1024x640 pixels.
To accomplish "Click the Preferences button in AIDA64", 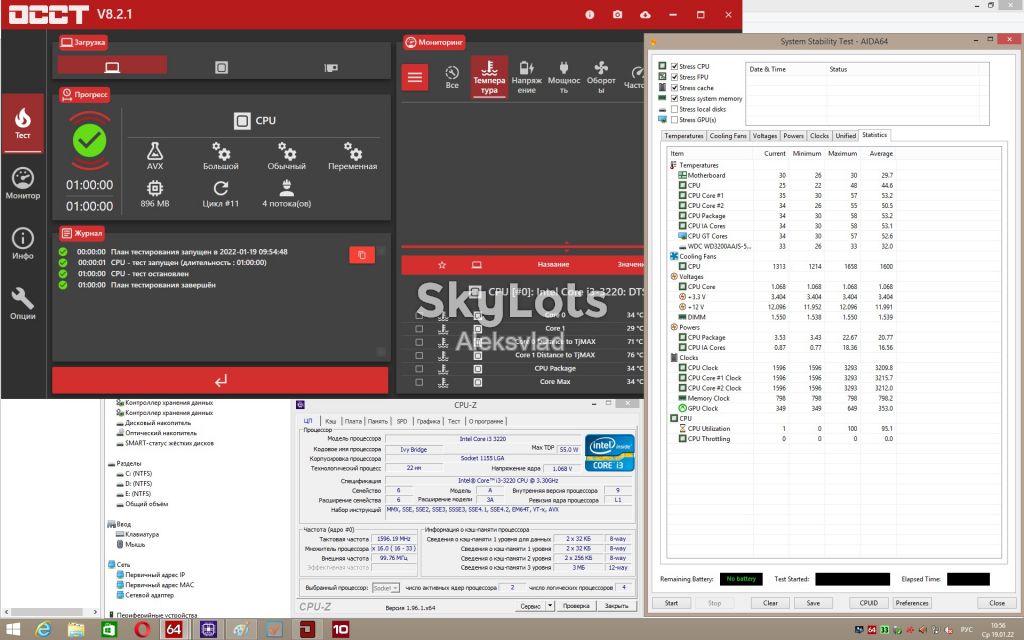I will (912, 603).
